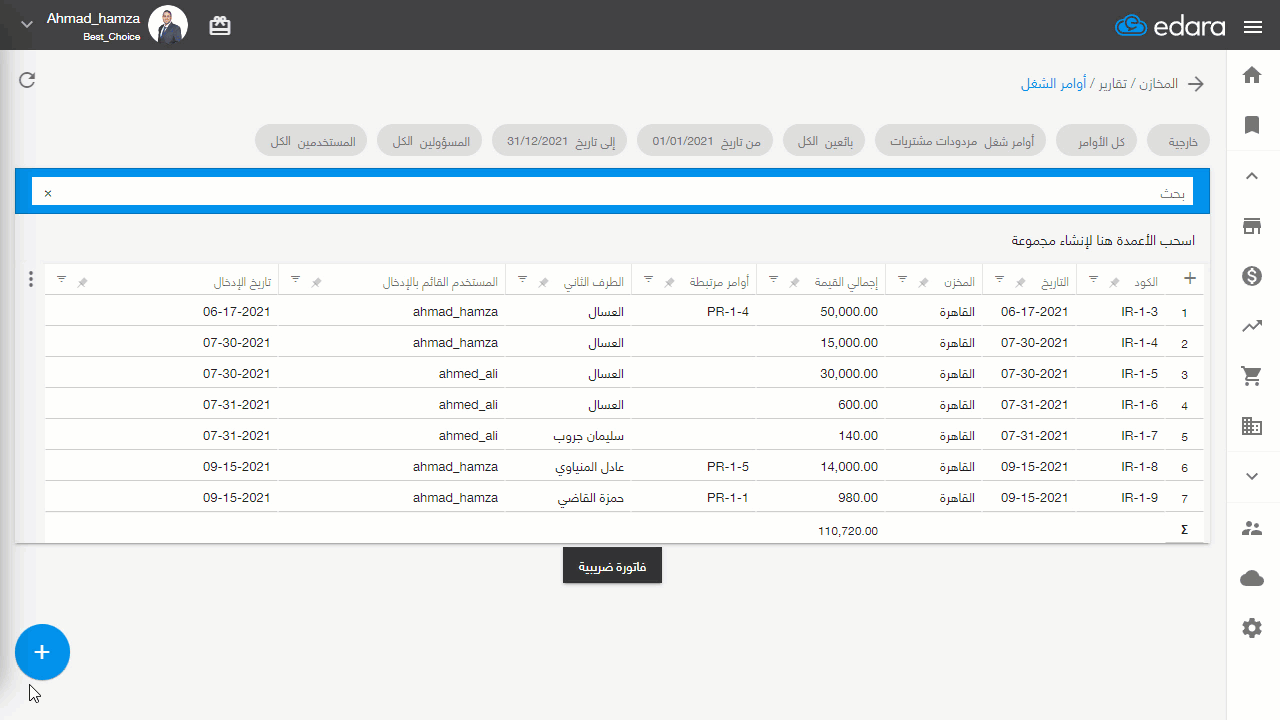The image size is (1280, 720).
Task: Open the building module sidebar icon
Action: click(1252, 426)
